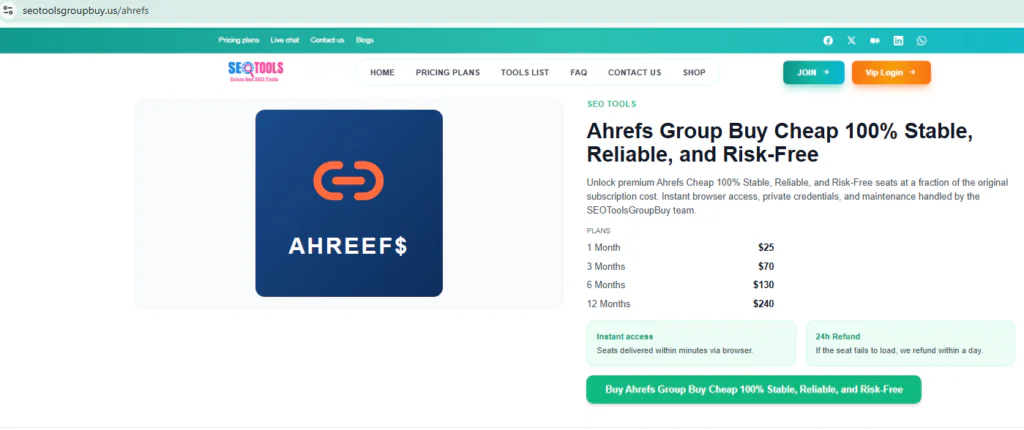Select TOOLS LIST menu item

525,72
